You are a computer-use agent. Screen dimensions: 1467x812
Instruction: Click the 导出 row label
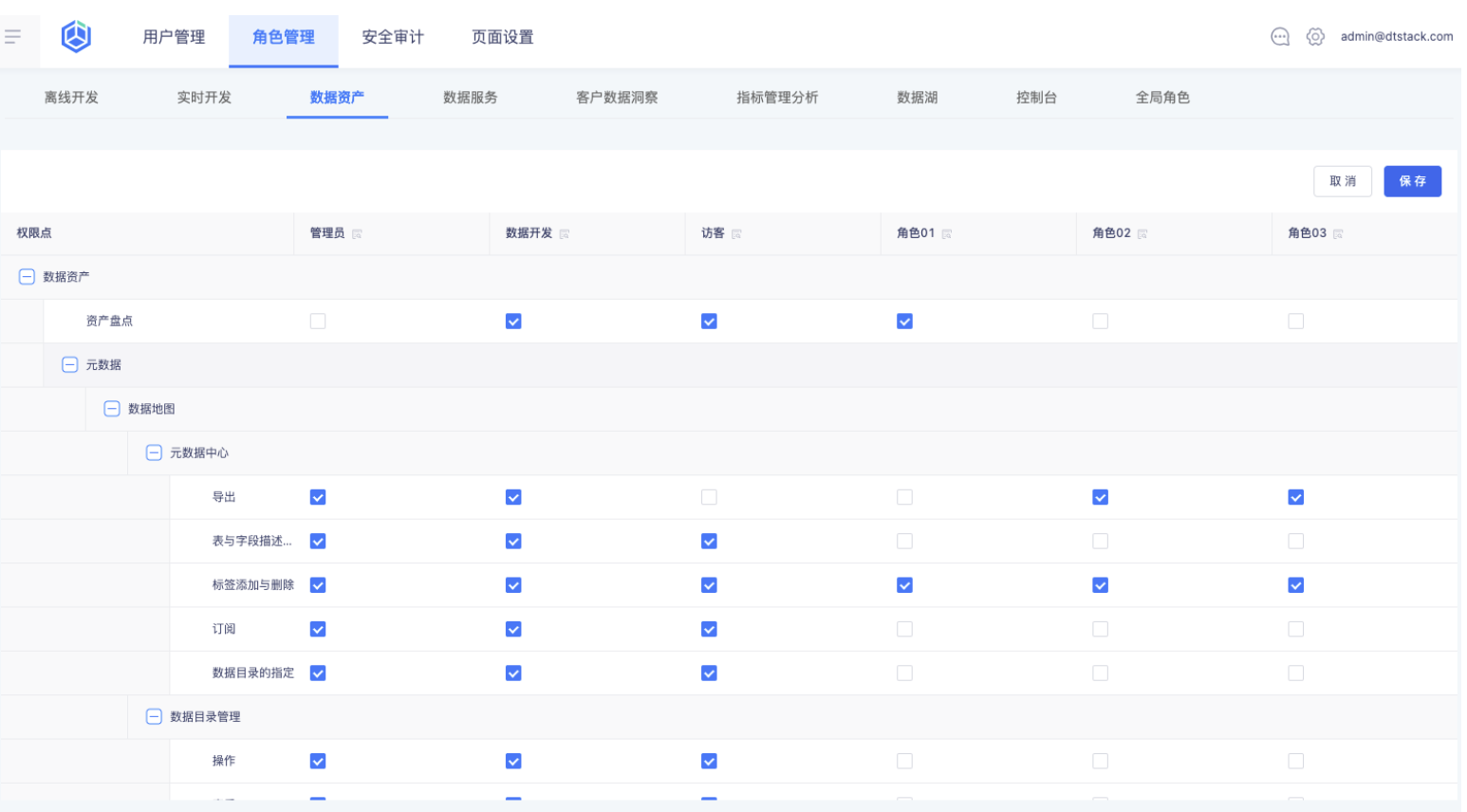coord(224,497)
